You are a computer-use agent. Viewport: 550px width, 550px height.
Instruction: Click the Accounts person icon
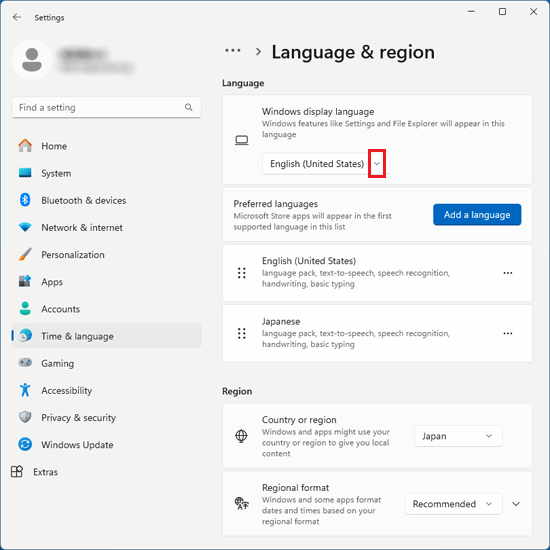point(25,309)
